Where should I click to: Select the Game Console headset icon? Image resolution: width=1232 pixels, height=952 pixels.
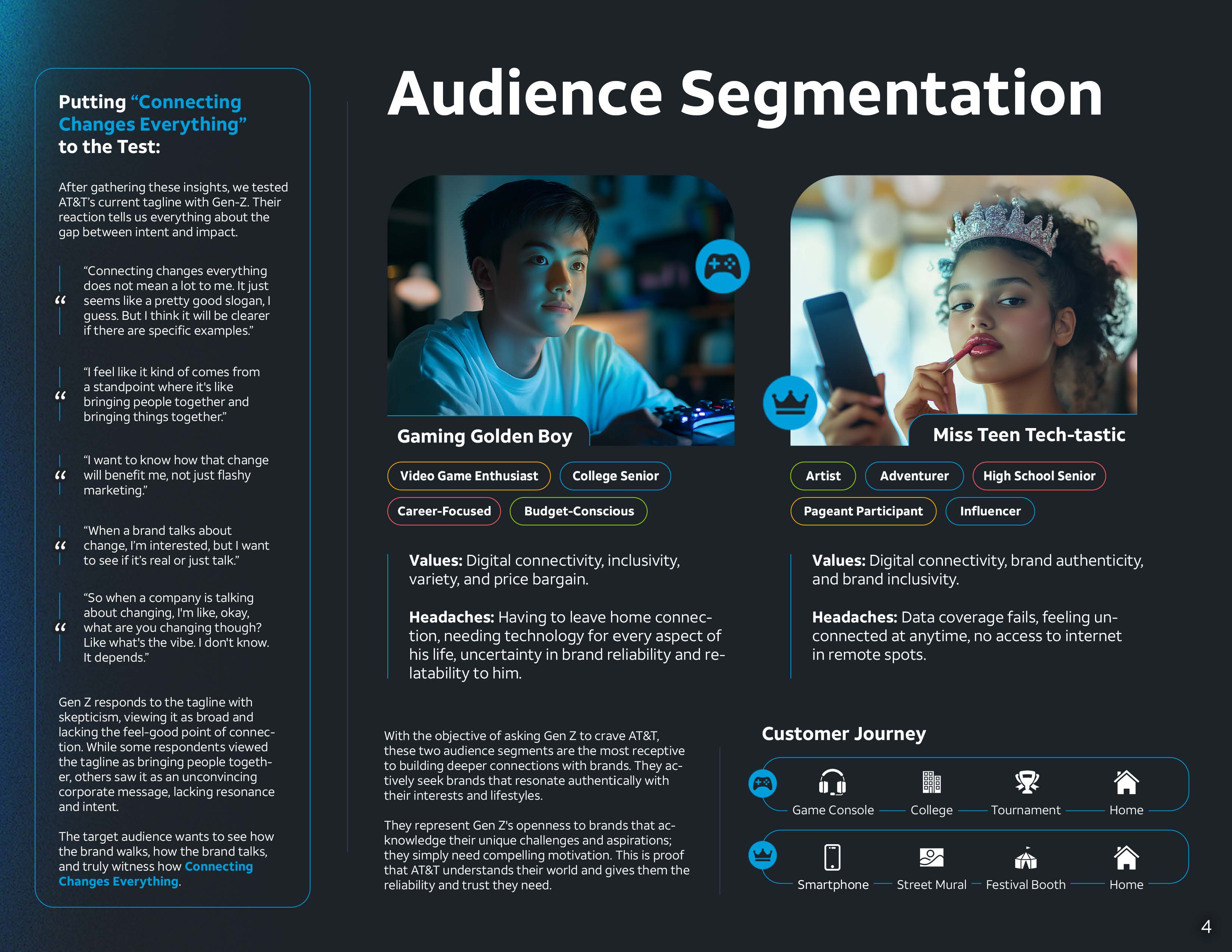[832, 782]
